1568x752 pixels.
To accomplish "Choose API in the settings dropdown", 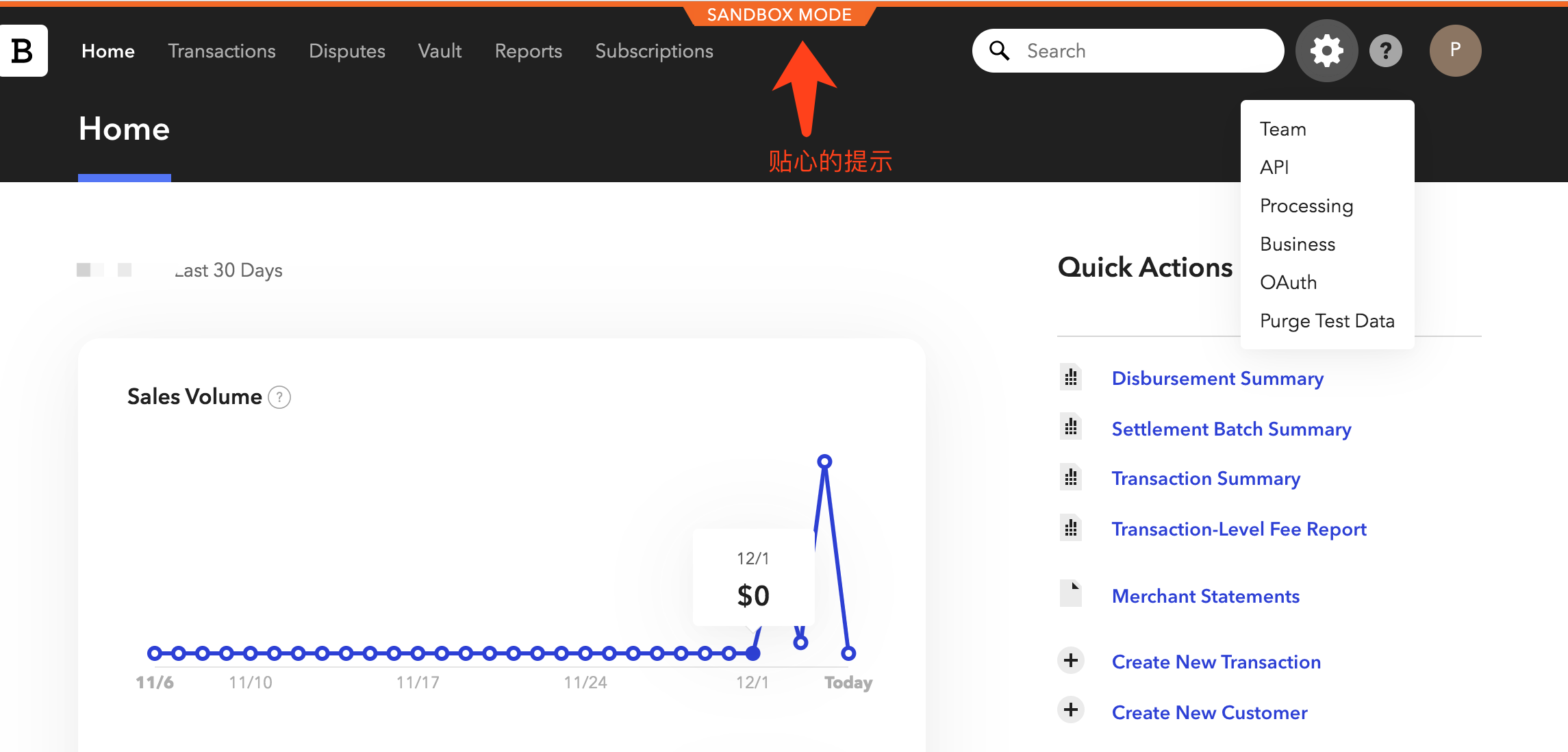I will pos(1275,167).
